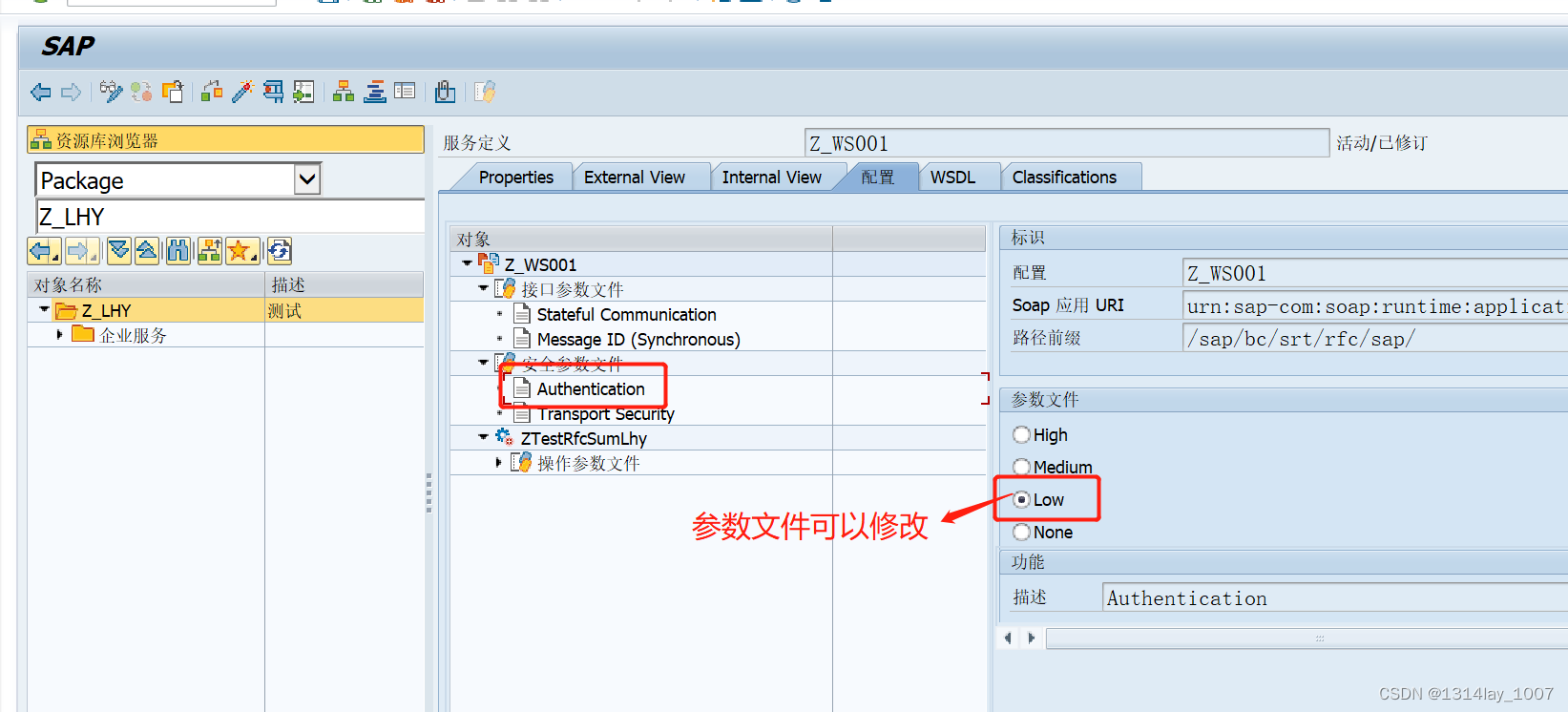Click the 描述 column header in repository browser

[345, 284]
